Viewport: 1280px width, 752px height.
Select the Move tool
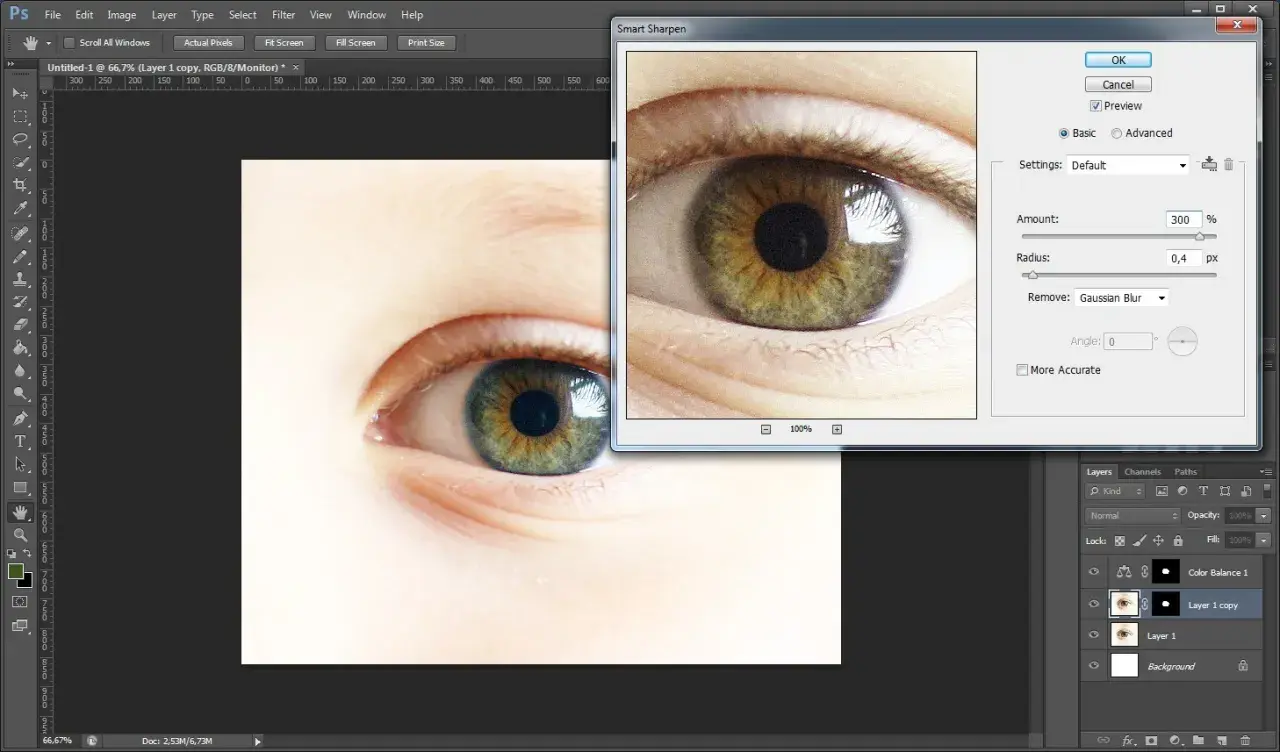(x=20, y=93)
